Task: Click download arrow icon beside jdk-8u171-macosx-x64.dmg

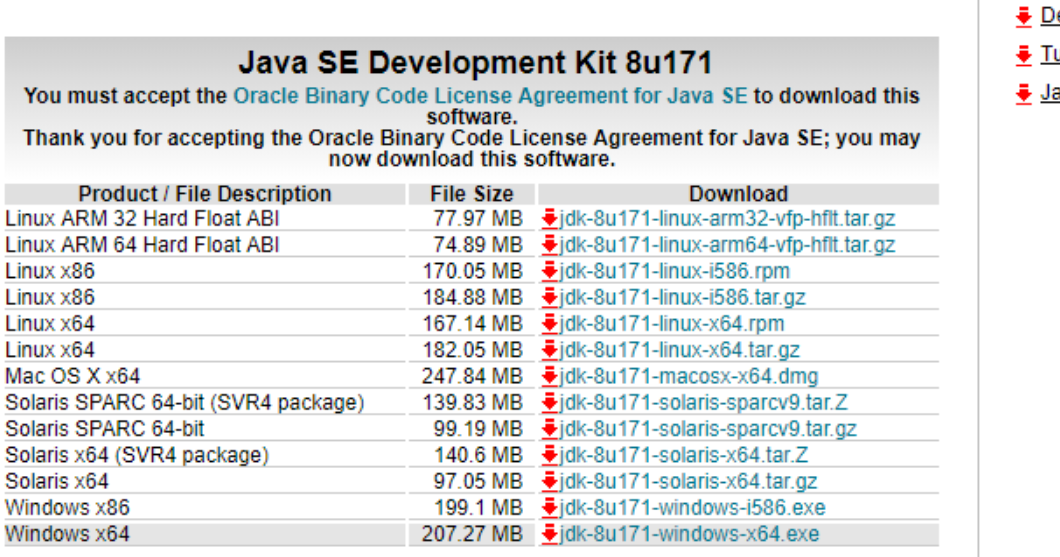Action: click(550, 376)
